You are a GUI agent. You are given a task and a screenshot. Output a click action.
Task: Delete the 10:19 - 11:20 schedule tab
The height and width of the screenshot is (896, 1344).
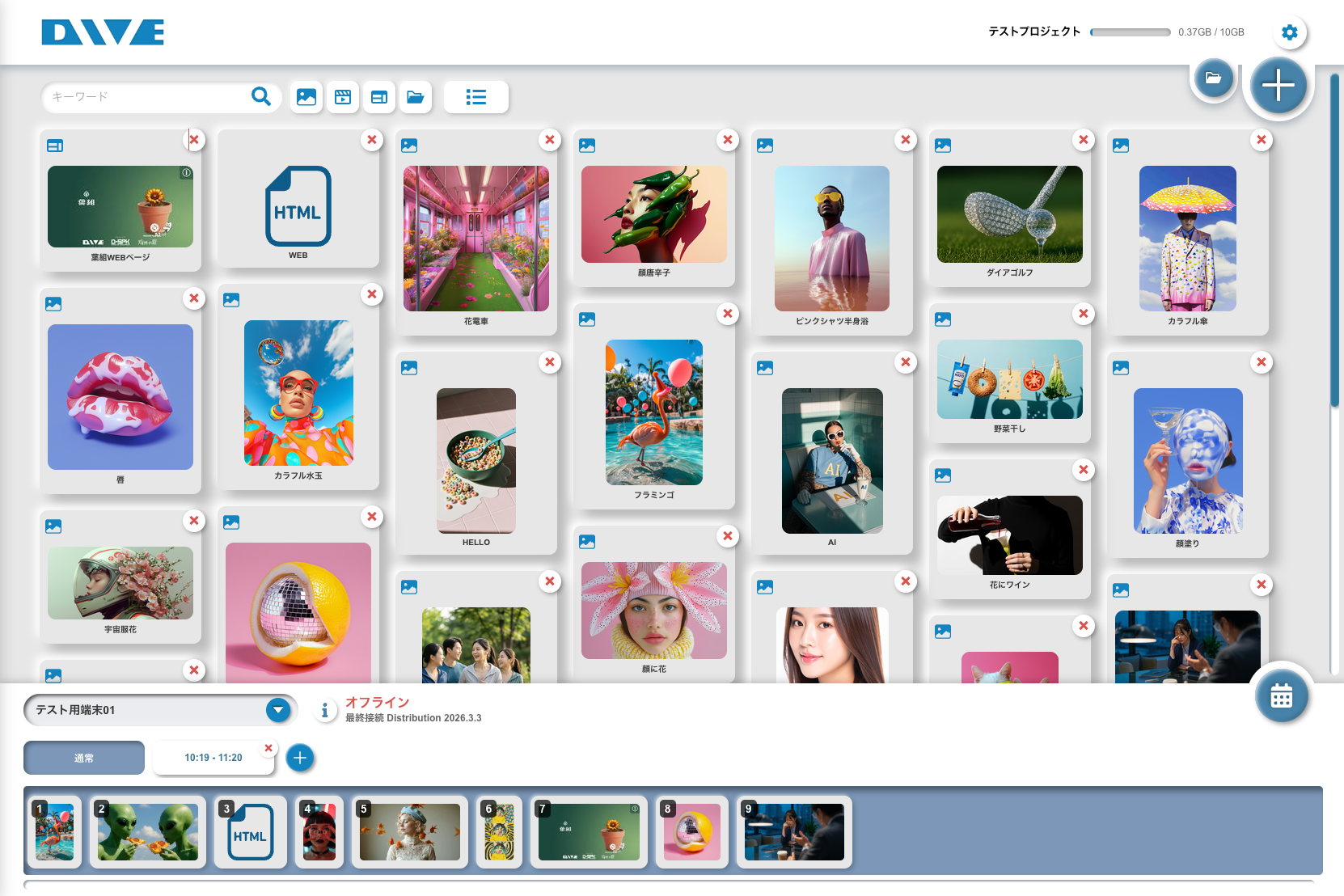click(x=268, y=748)
